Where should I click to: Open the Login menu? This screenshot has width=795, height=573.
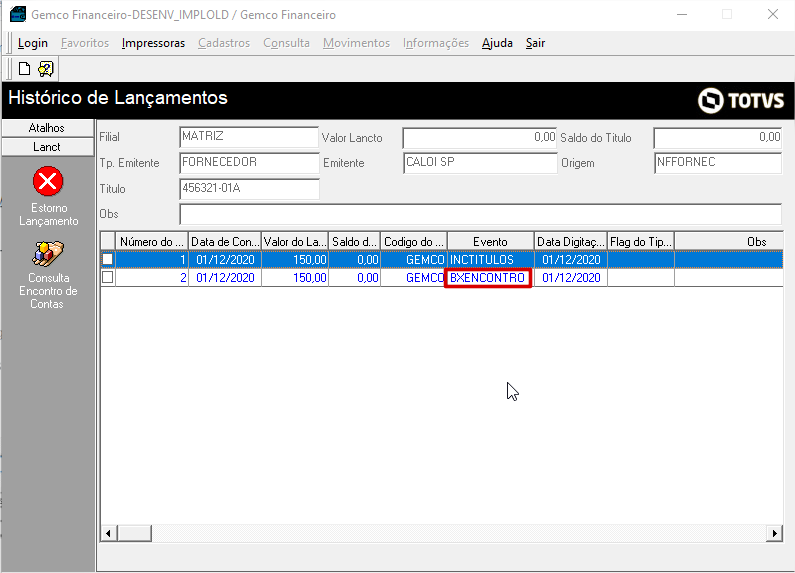[x=33, y=43]
